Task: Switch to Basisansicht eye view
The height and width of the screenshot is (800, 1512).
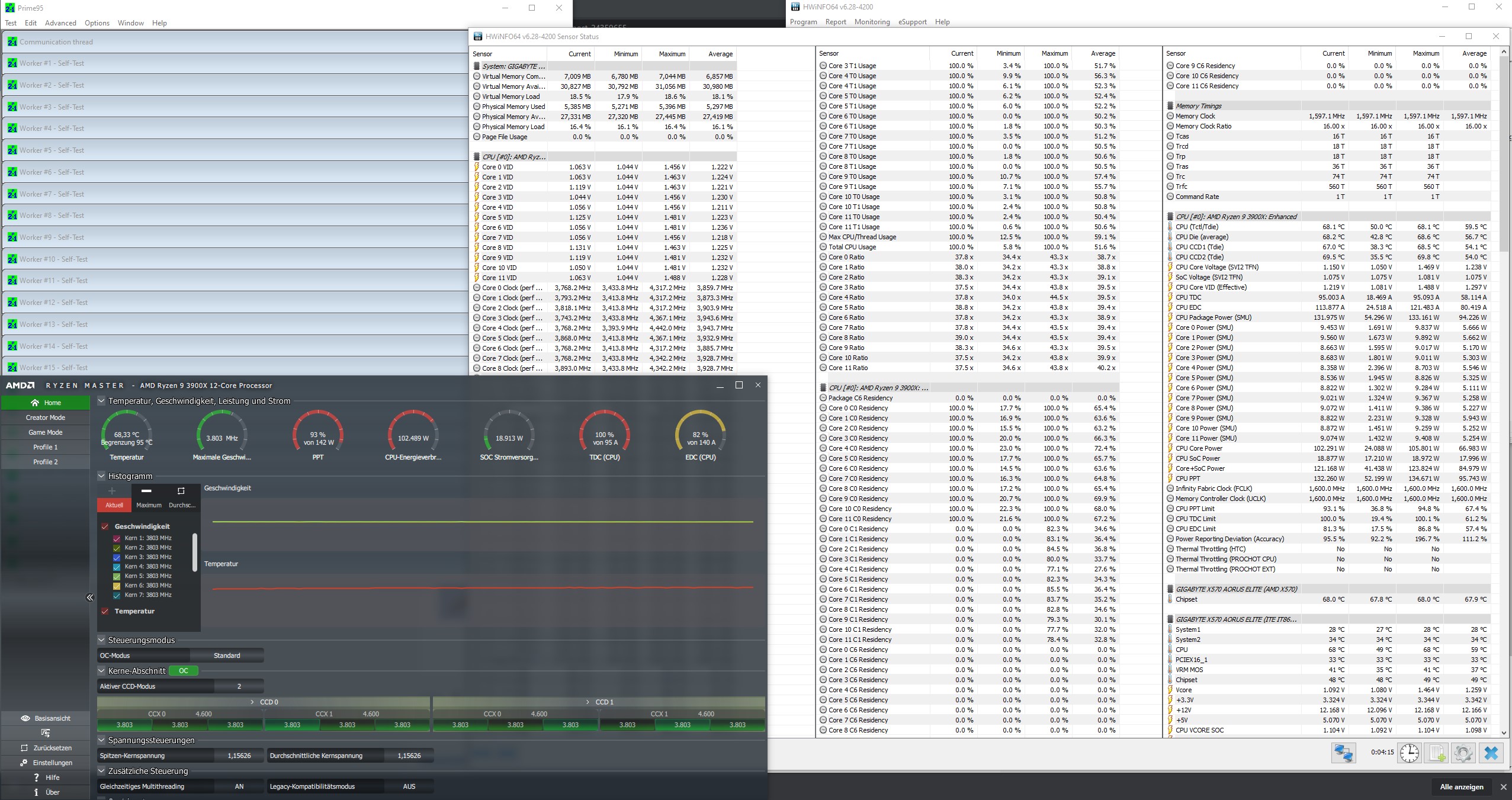Action: pyautogui.click(x=46, y=718)
